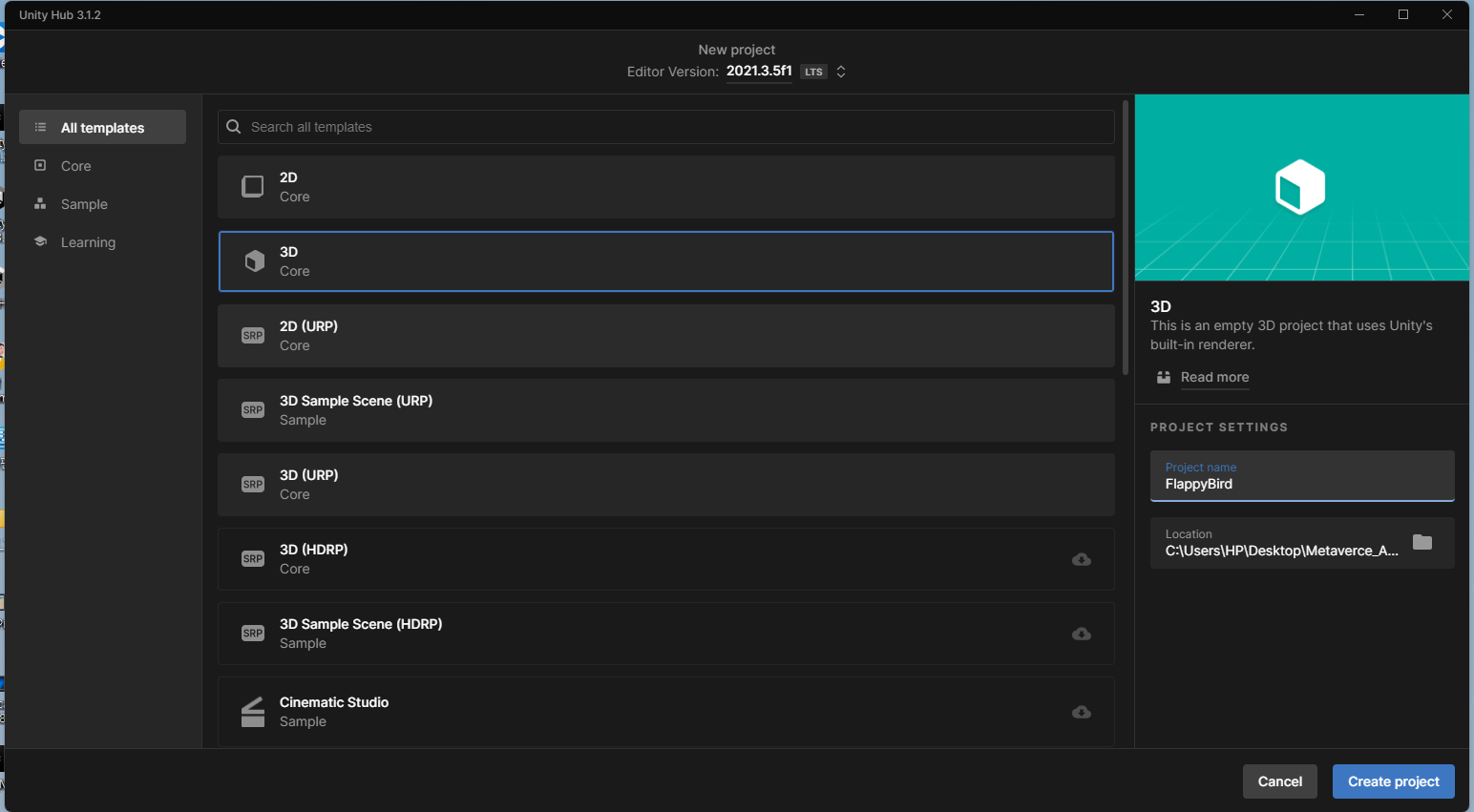Click the All templates list icon
1474x812 pixels.
tap(40, 127)
